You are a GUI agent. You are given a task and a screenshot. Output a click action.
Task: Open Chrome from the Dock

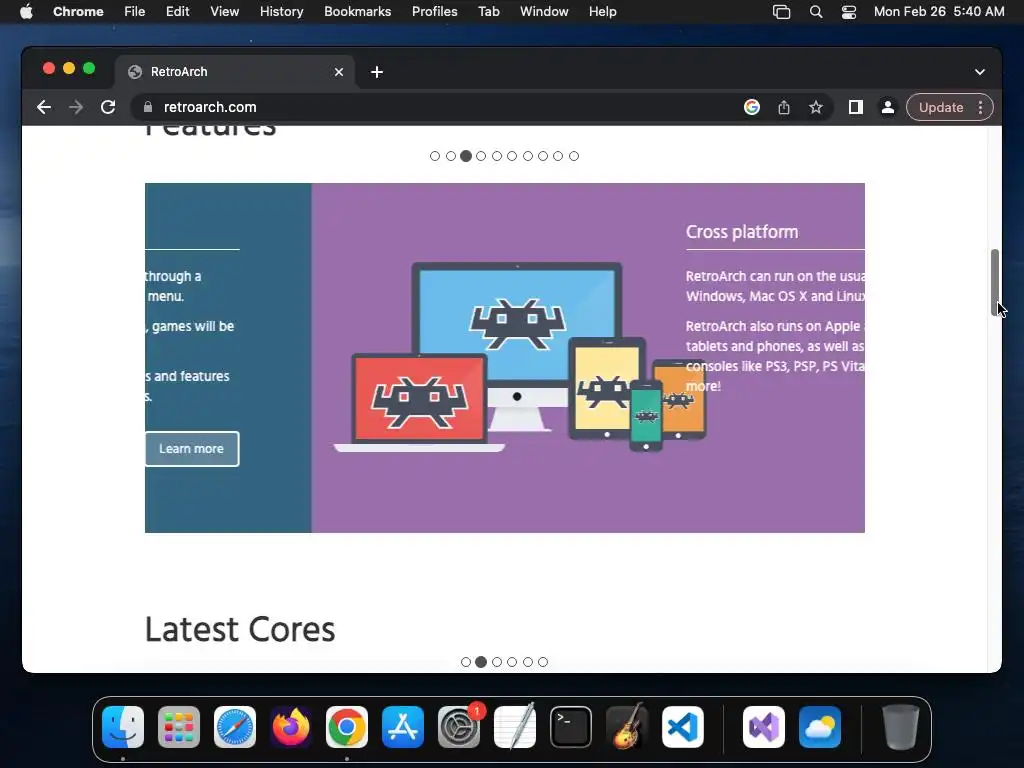pyautogui.click(x=347, y=727)
